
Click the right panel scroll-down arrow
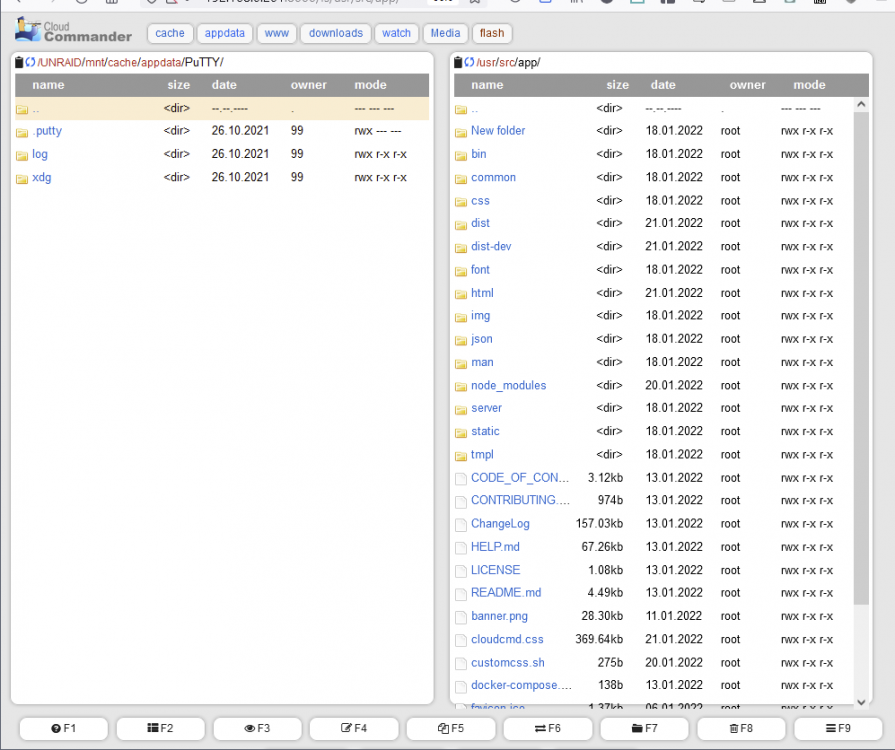(x=861, y=702)
